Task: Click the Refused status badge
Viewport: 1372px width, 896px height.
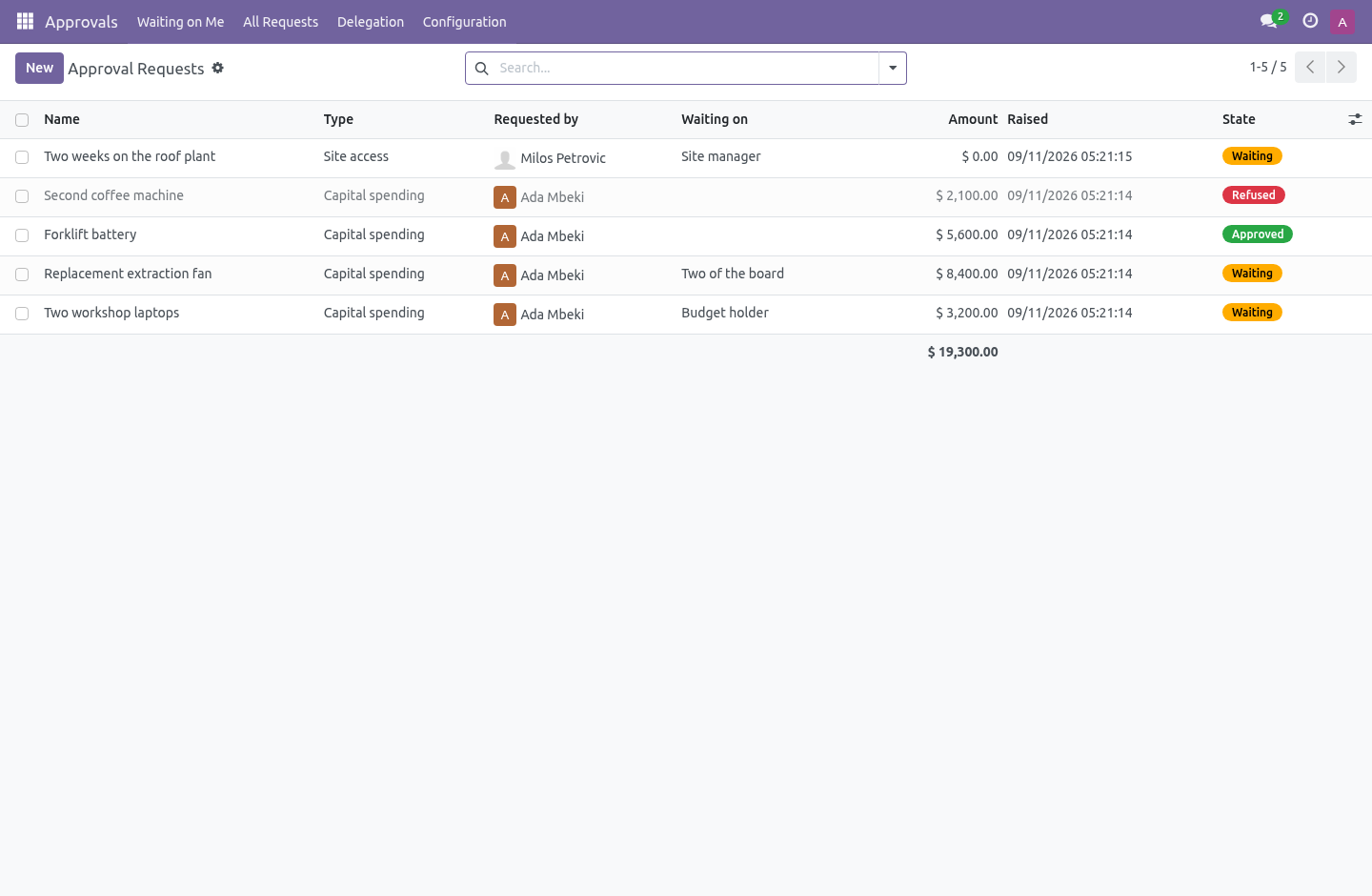Action: 1254,195
